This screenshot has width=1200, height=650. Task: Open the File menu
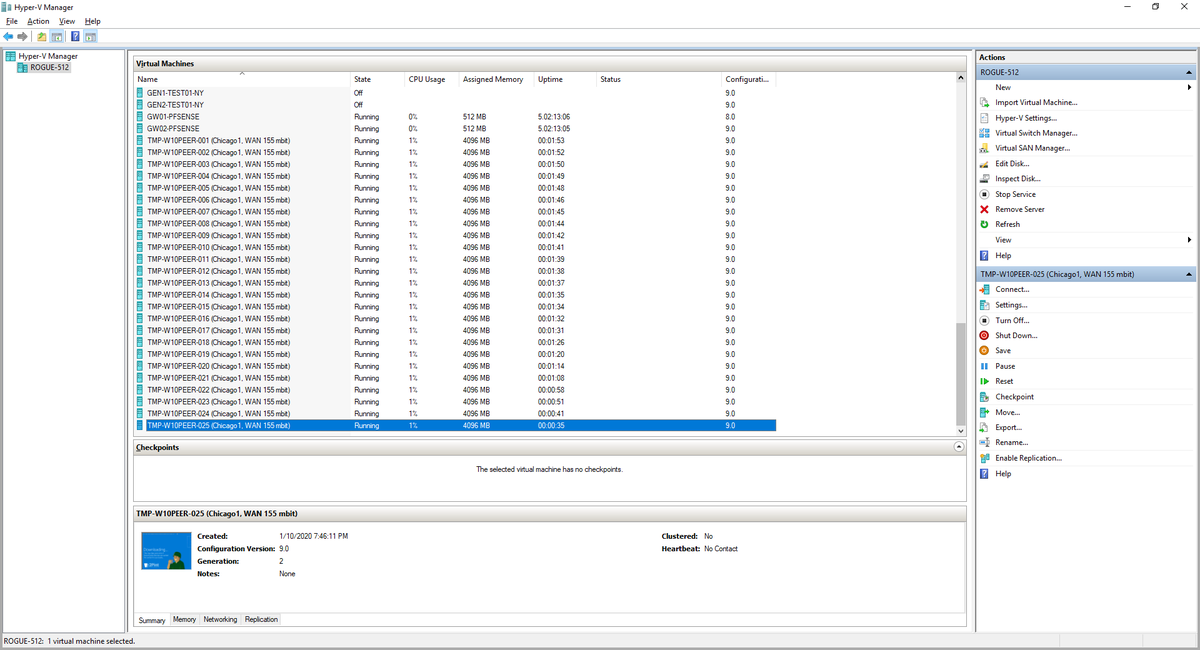pos(12,21)
